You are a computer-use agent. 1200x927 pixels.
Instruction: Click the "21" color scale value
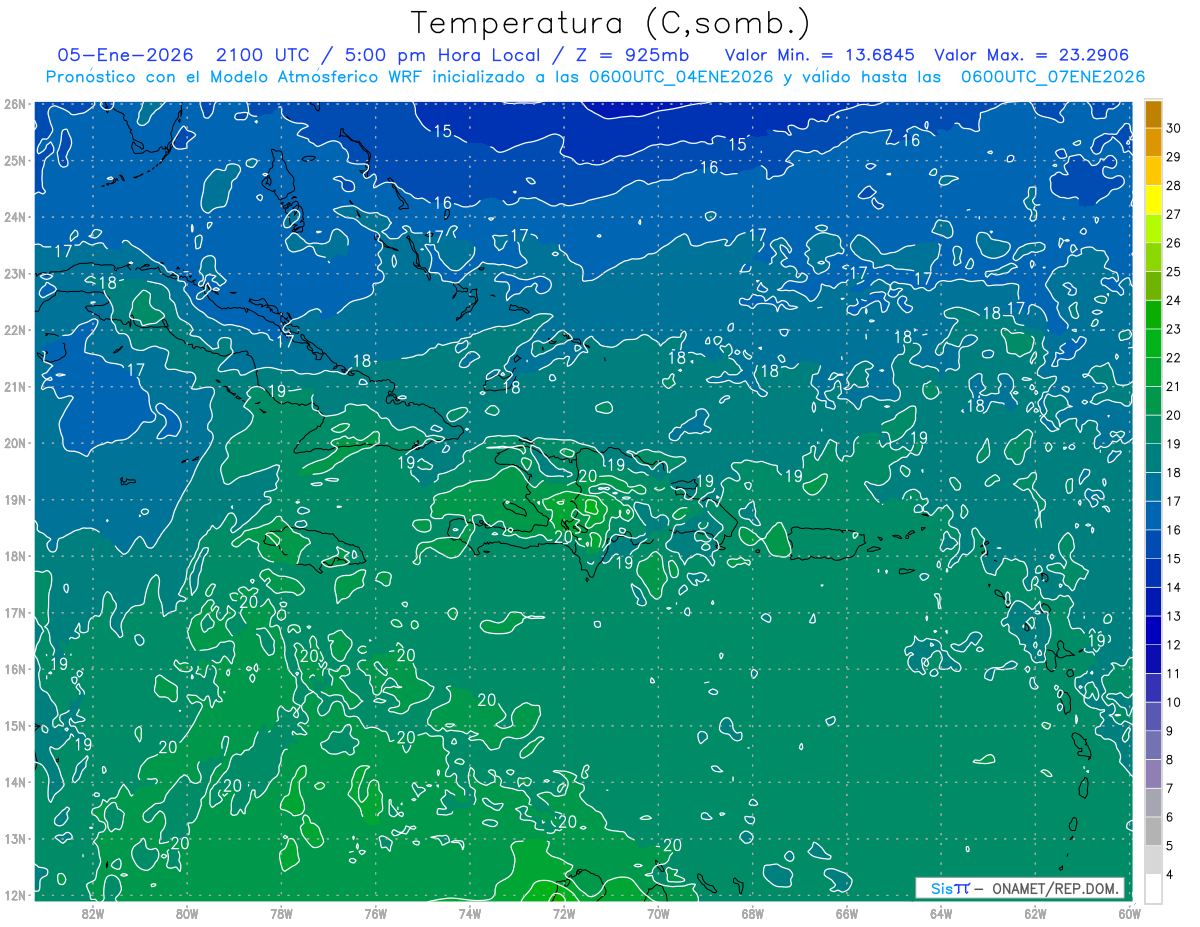coord(1174,386)
